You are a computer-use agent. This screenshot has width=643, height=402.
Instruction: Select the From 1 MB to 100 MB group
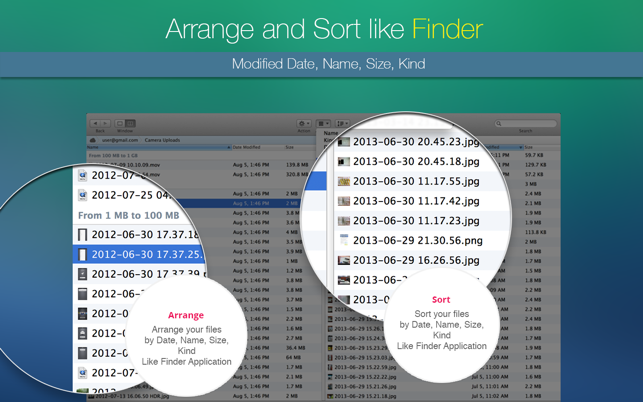(x=128, y=215)
